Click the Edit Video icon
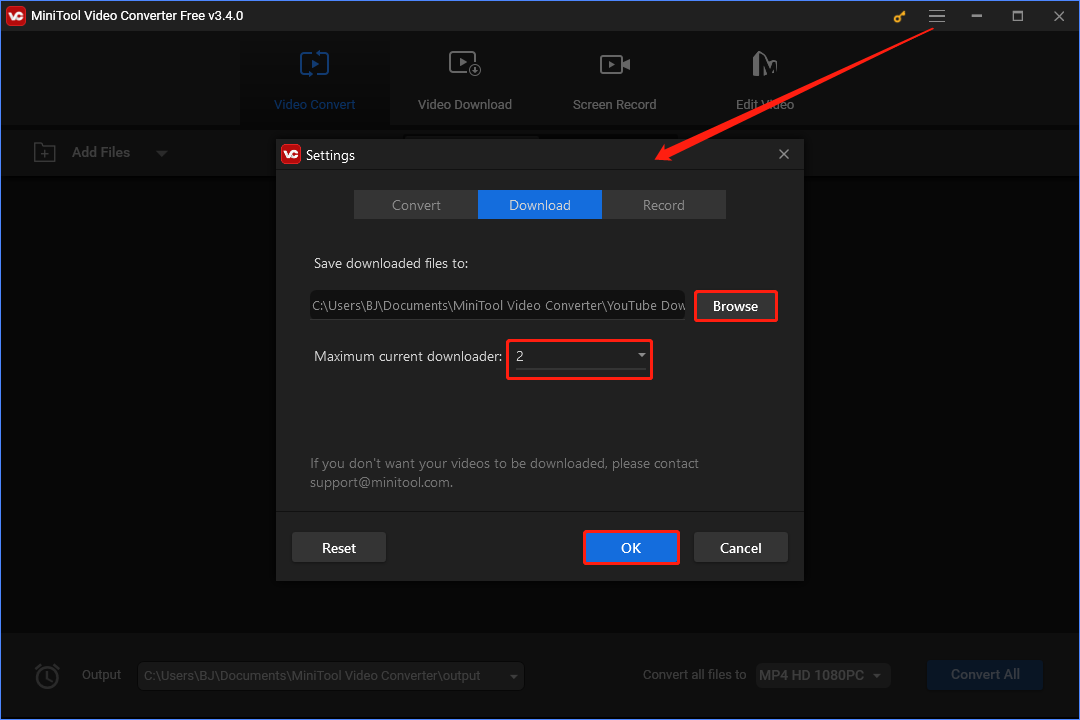The height and width of the screenshot is (720, 1080). (765, 64)
